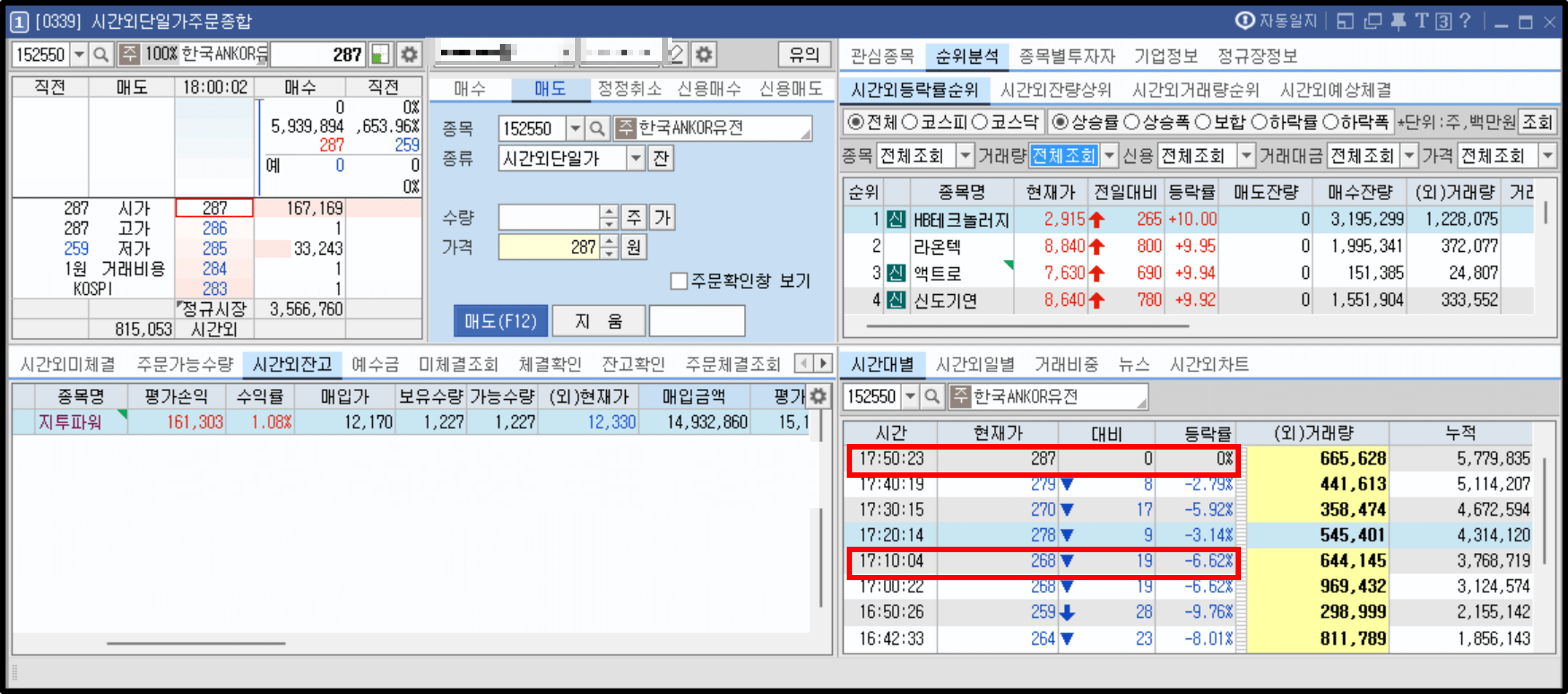Click the horizontal scrollbar under ranking table

[x=1028, y=326]
